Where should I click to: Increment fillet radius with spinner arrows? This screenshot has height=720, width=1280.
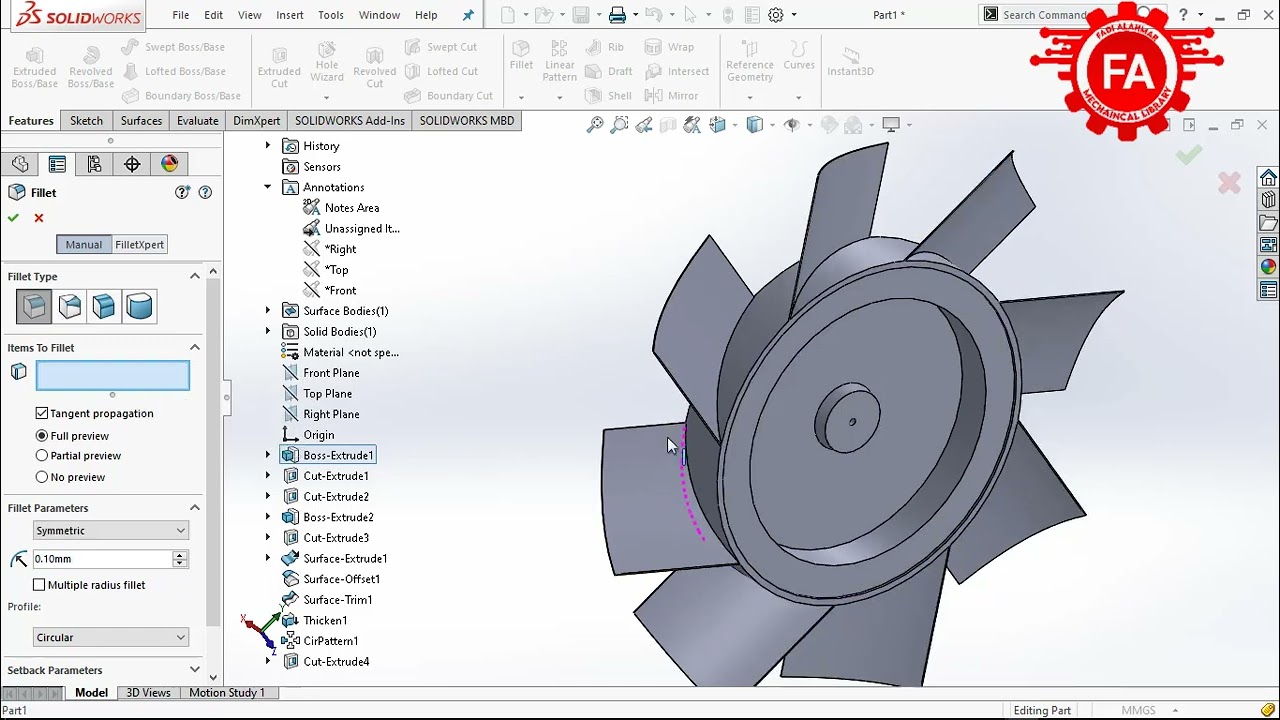click(x=180, y=555)
